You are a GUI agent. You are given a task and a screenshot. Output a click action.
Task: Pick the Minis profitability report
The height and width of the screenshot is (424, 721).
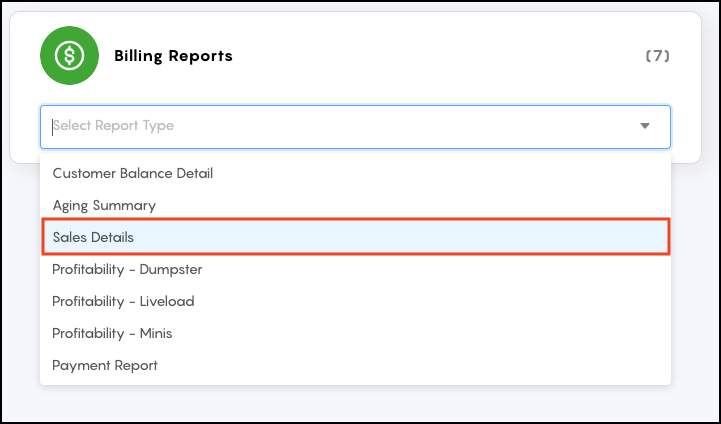point(355,333)
